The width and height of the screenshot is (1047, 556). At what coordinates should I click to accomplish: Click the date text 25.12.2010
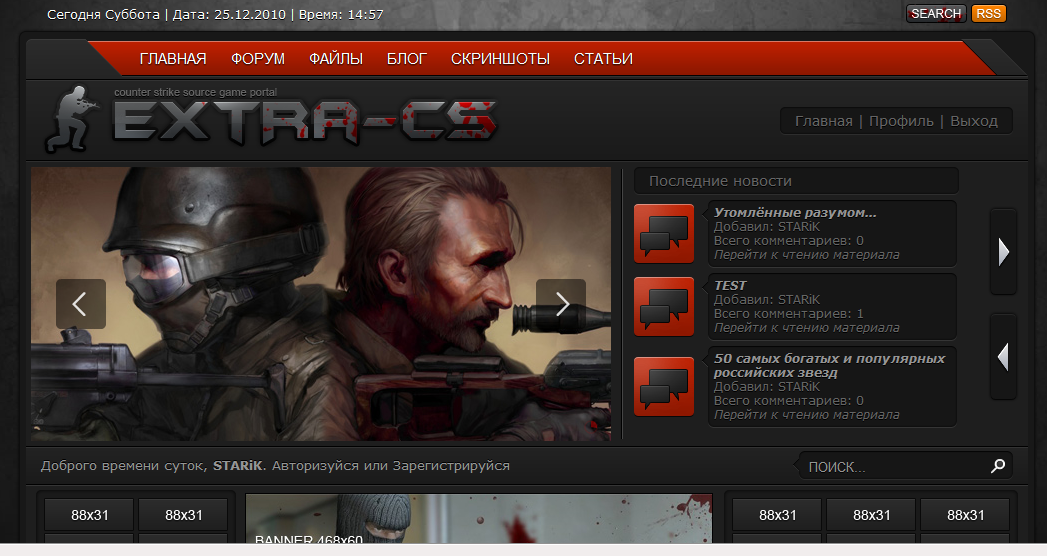click(250, 14)
